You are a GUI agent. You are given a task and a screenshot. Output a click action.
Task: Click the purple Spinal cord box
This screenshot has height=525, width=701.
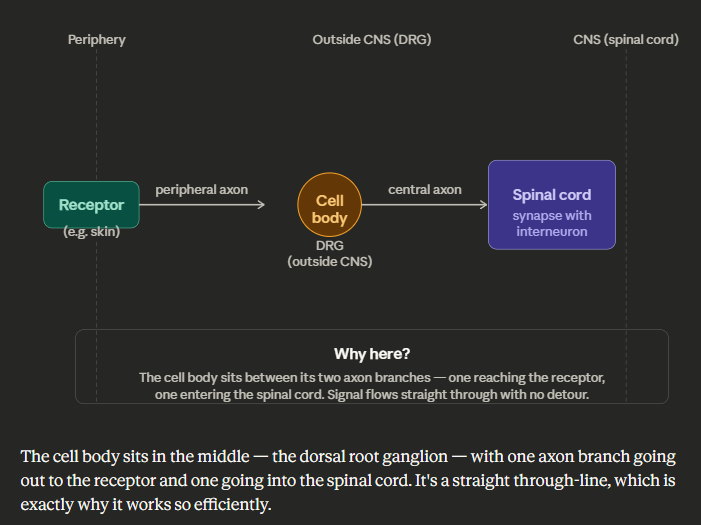(551, 205)
